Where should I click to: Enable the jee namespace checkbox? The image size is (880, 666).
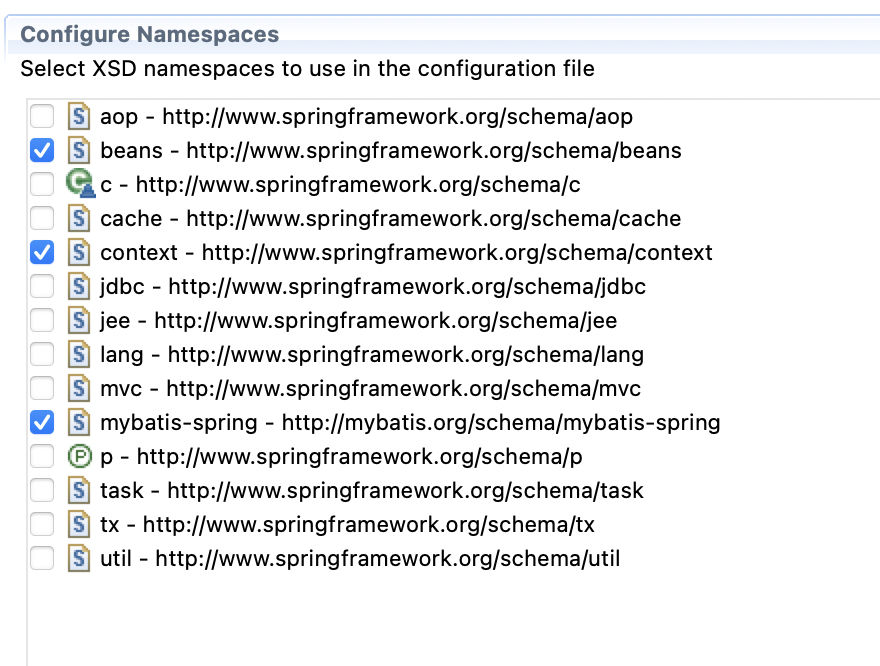[x=42, y=320]
